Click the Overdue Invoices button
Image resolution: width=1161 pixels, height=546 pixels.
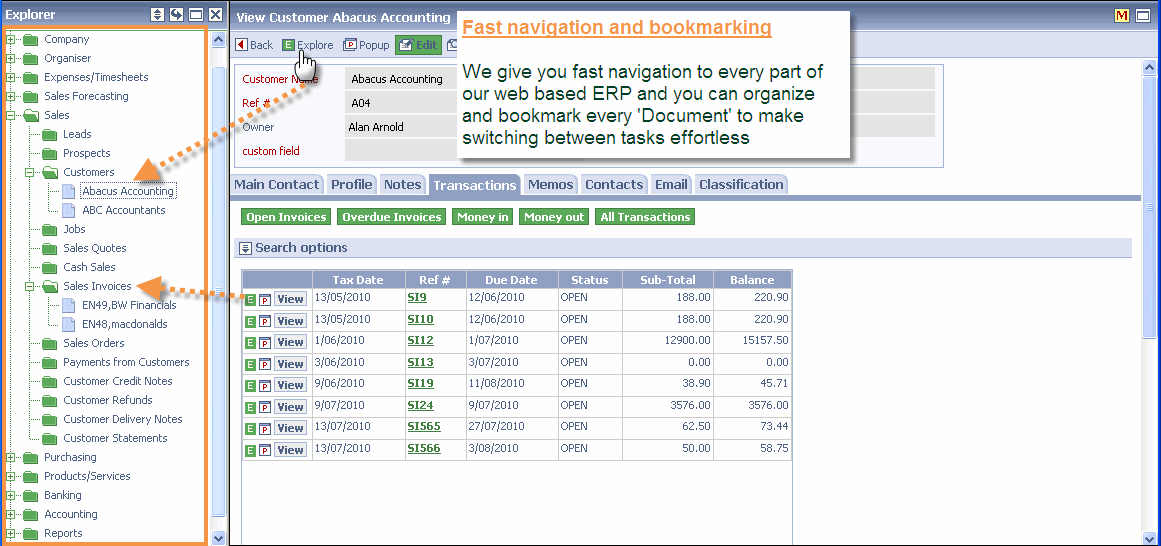click(392, 217)
